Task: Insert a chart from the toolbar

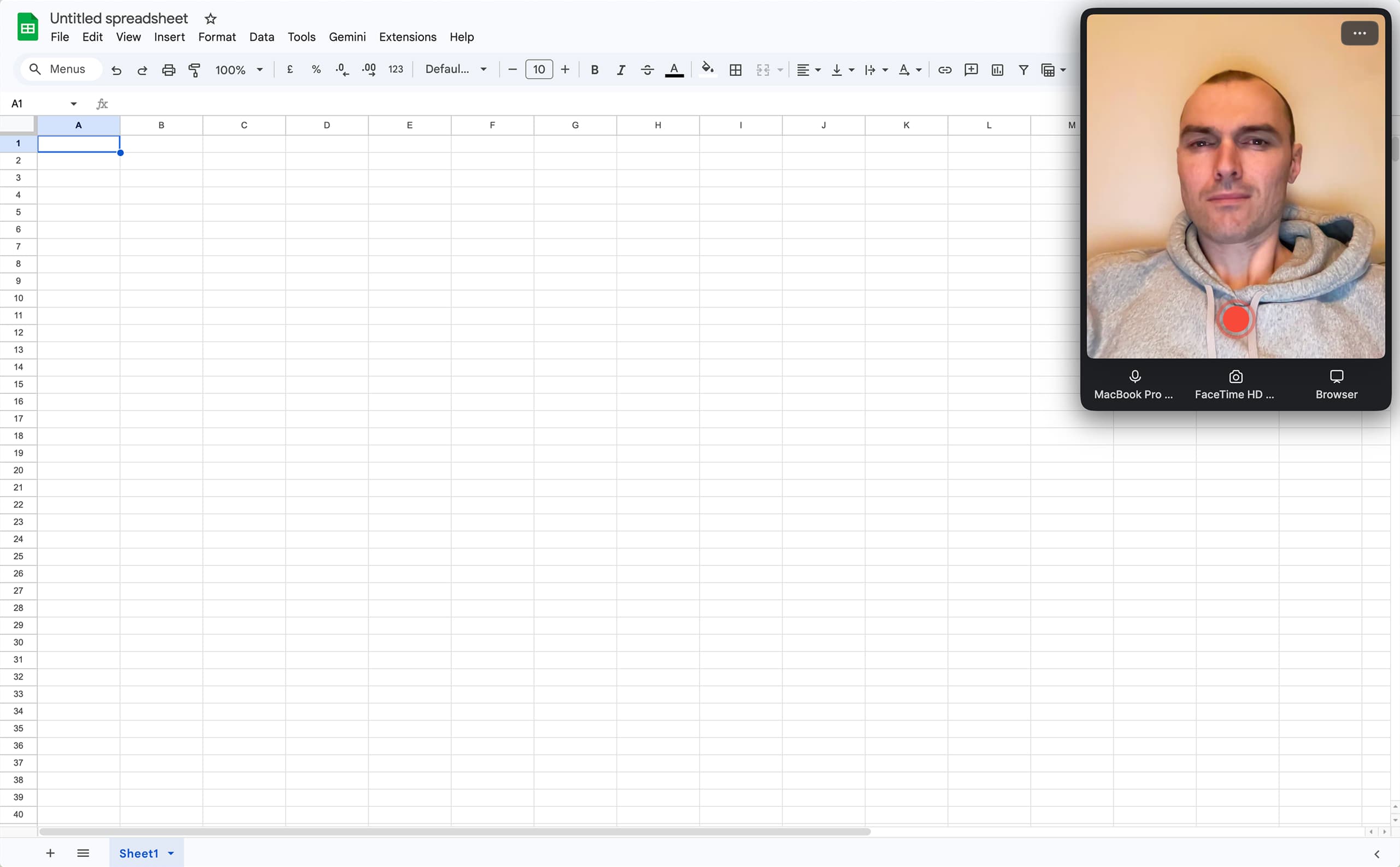Action: coord(997,70)
